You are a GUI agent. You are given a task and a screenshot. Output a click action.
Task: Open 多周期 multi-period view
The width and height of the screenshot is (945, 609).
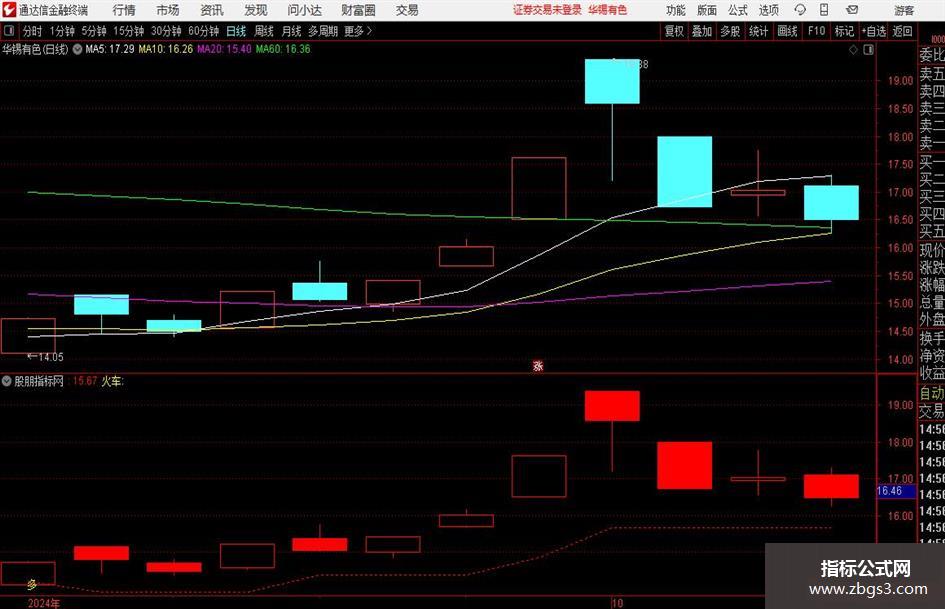tap(323, 31)
